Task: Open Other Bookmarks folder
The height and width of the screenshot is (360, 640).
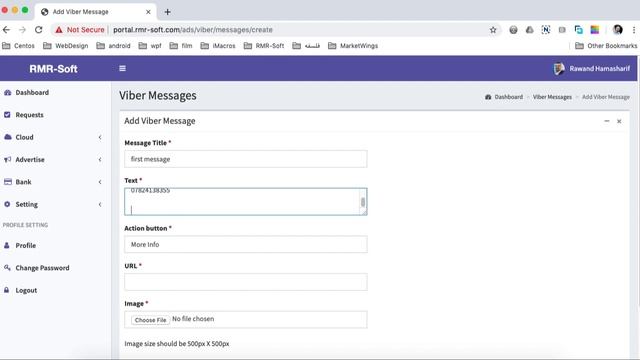Action: 606,46
